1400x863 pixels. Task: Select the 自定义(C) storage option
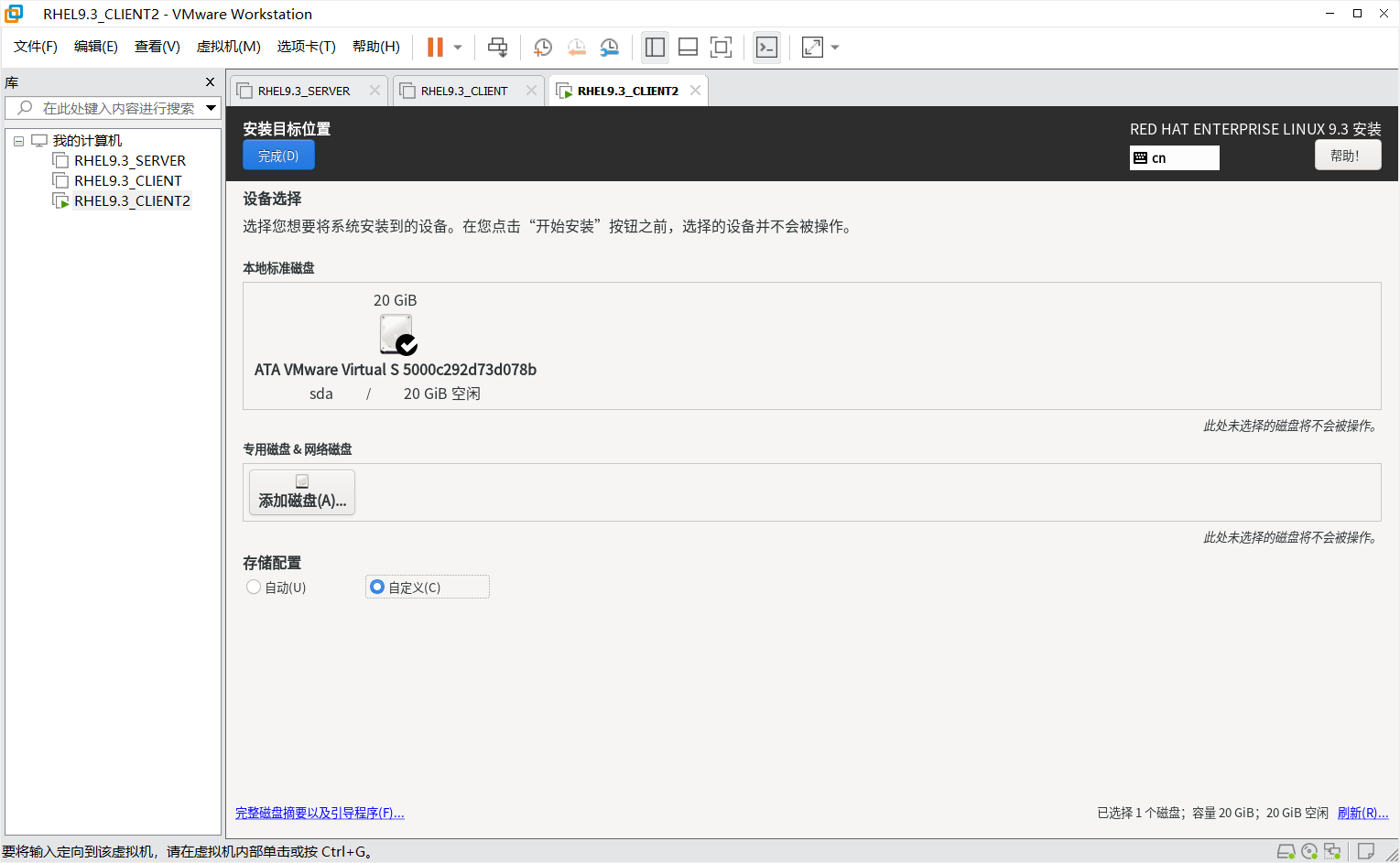376,587
